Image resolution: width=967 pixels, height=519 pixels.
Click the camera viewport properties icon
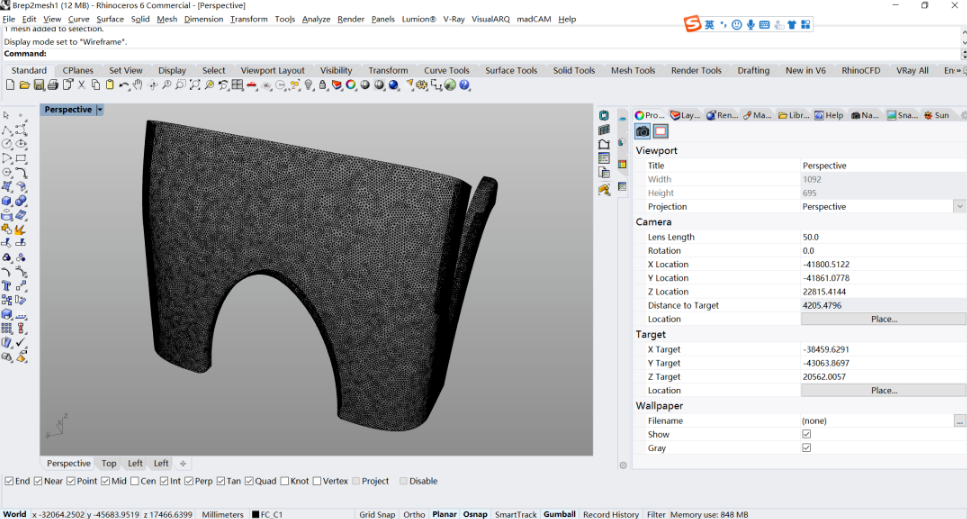(643, 131)
